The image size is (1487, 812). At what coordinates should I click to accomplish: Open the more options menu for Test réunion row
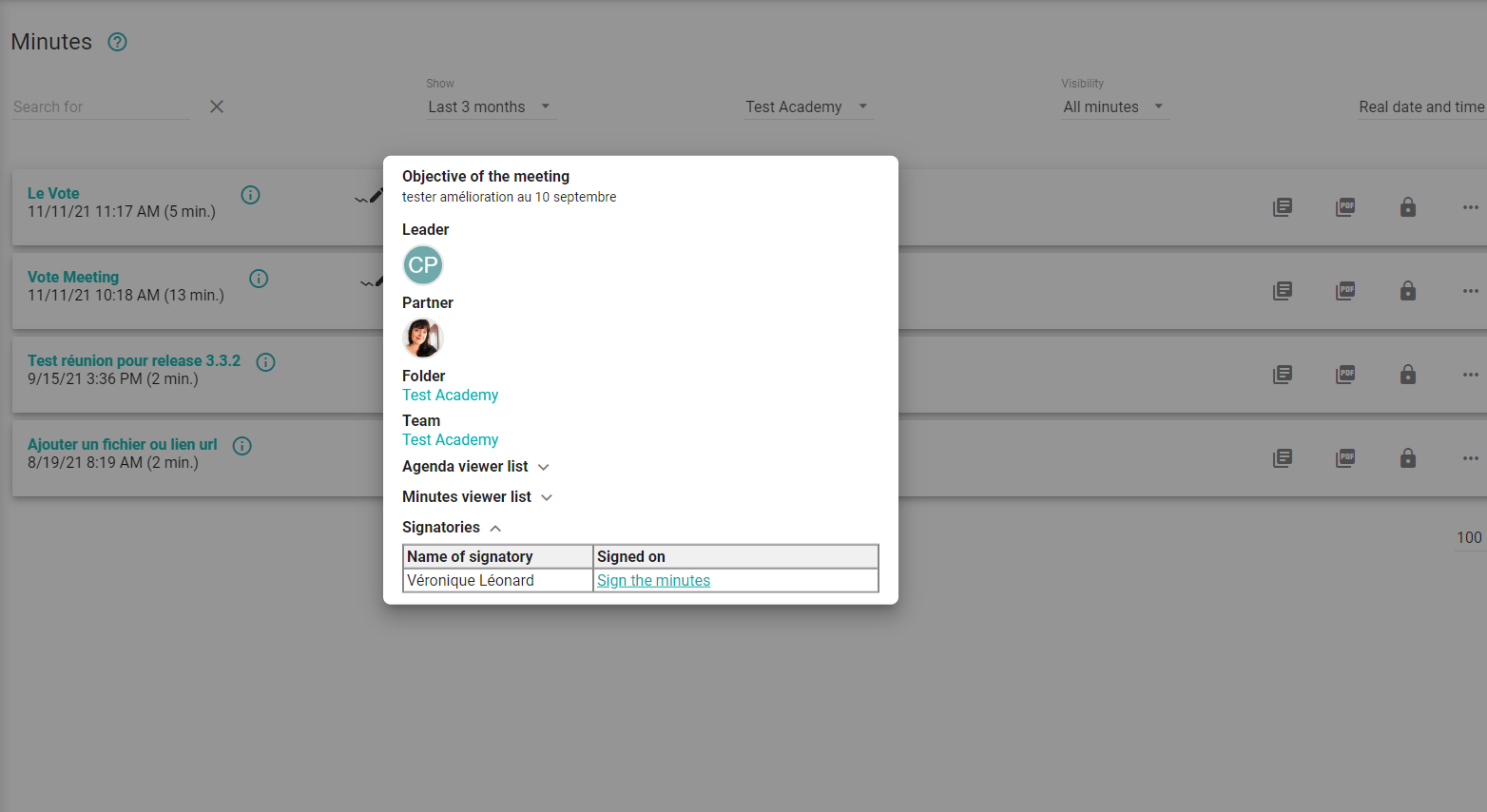click(1471, 375)
